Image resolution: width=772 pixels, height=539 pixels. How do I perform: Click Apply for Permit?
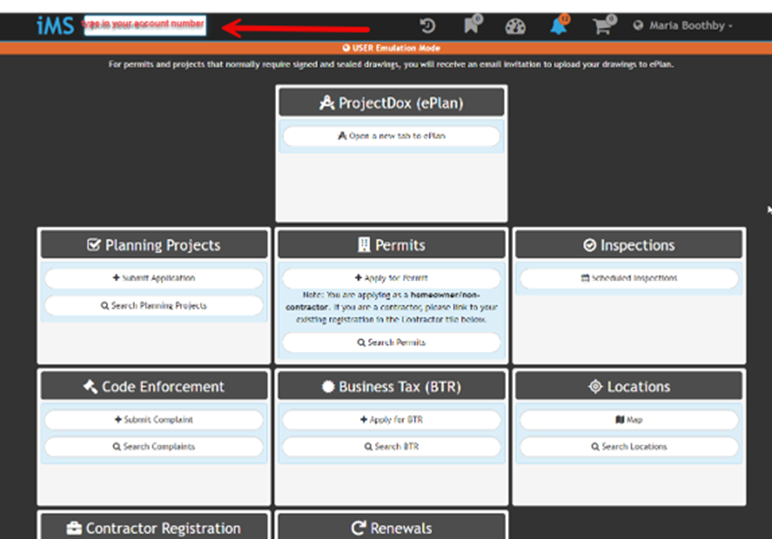391,278
